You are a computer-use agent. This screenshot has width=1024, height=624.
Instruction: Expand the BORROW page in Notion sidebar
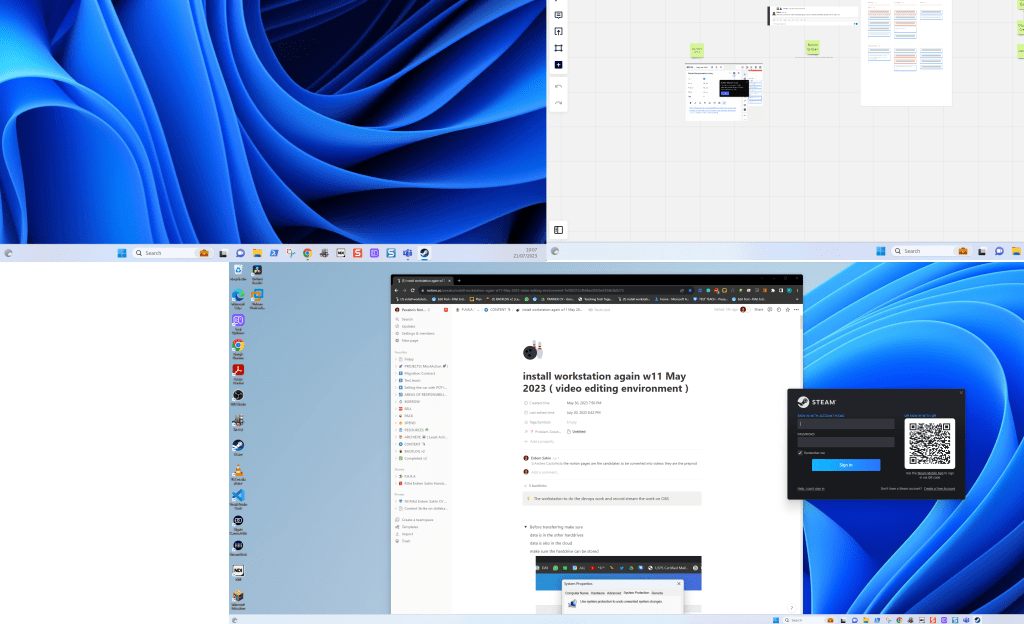pyautogui.click(x=396, y=401)
